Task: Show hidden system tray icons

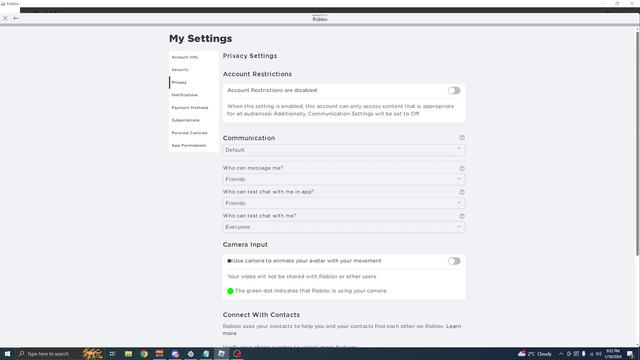Action: point(561,354)
